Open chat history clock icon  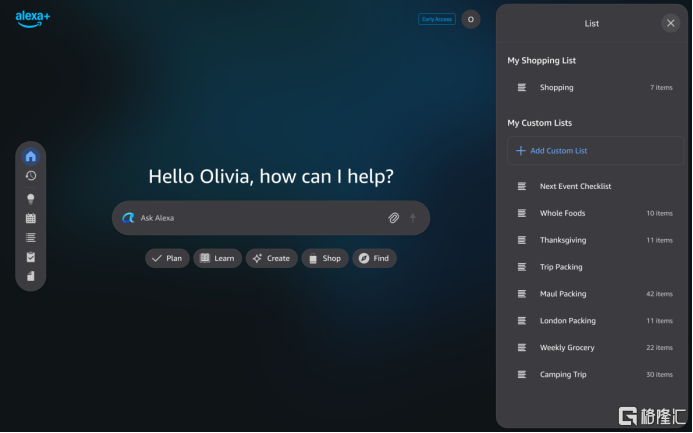(x=31, y=176)
